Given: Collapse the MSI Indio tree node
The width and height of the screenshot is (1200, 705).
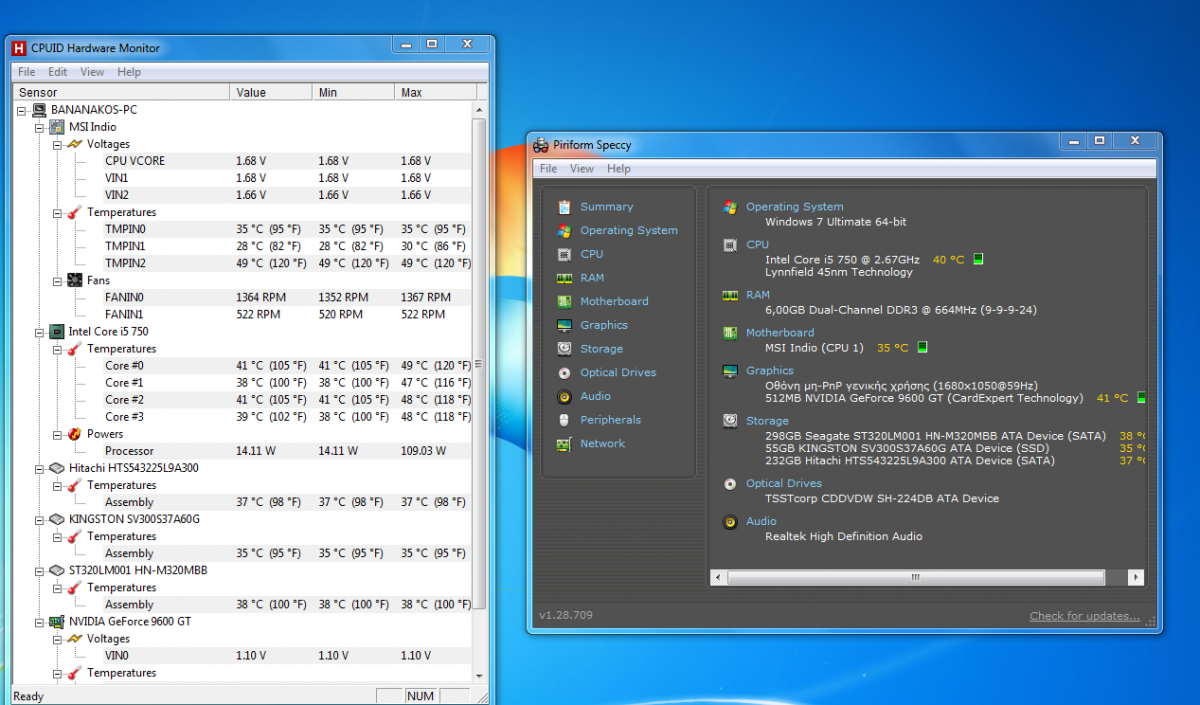Looking at the screenshot, I should pyautogui.click(x=40, y=127).
